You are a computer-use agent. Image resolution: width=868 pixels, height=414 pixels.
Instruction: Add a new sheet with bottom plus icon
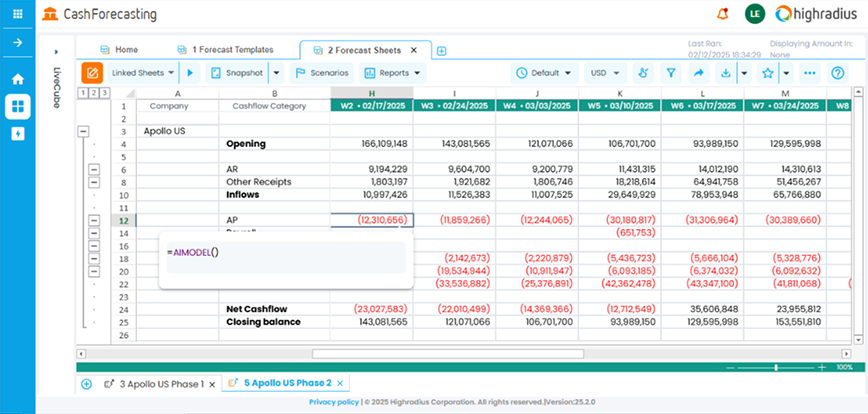point(86,384)
